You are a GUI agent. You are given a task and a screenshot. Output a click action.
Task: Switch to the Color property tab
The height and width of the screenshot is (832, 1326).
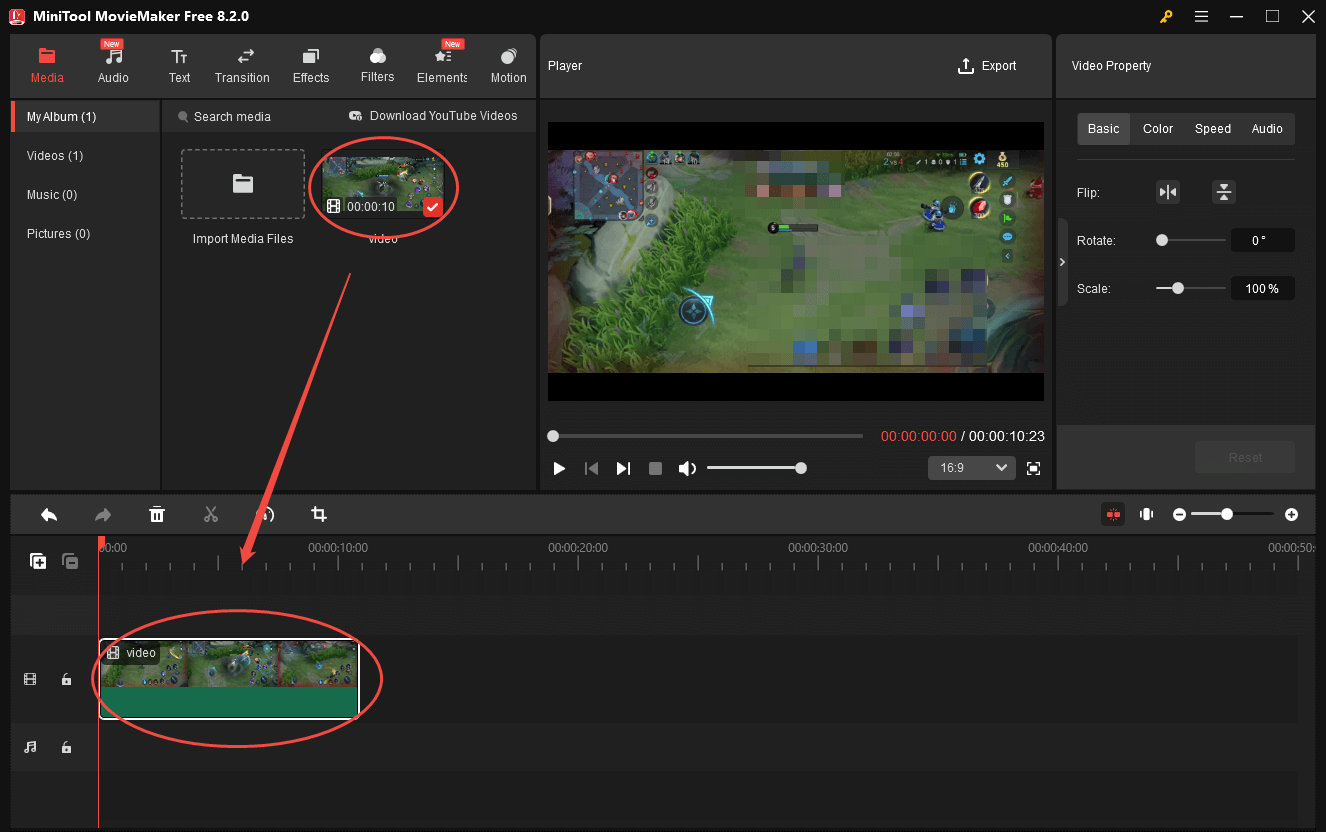pos(1158,129)
